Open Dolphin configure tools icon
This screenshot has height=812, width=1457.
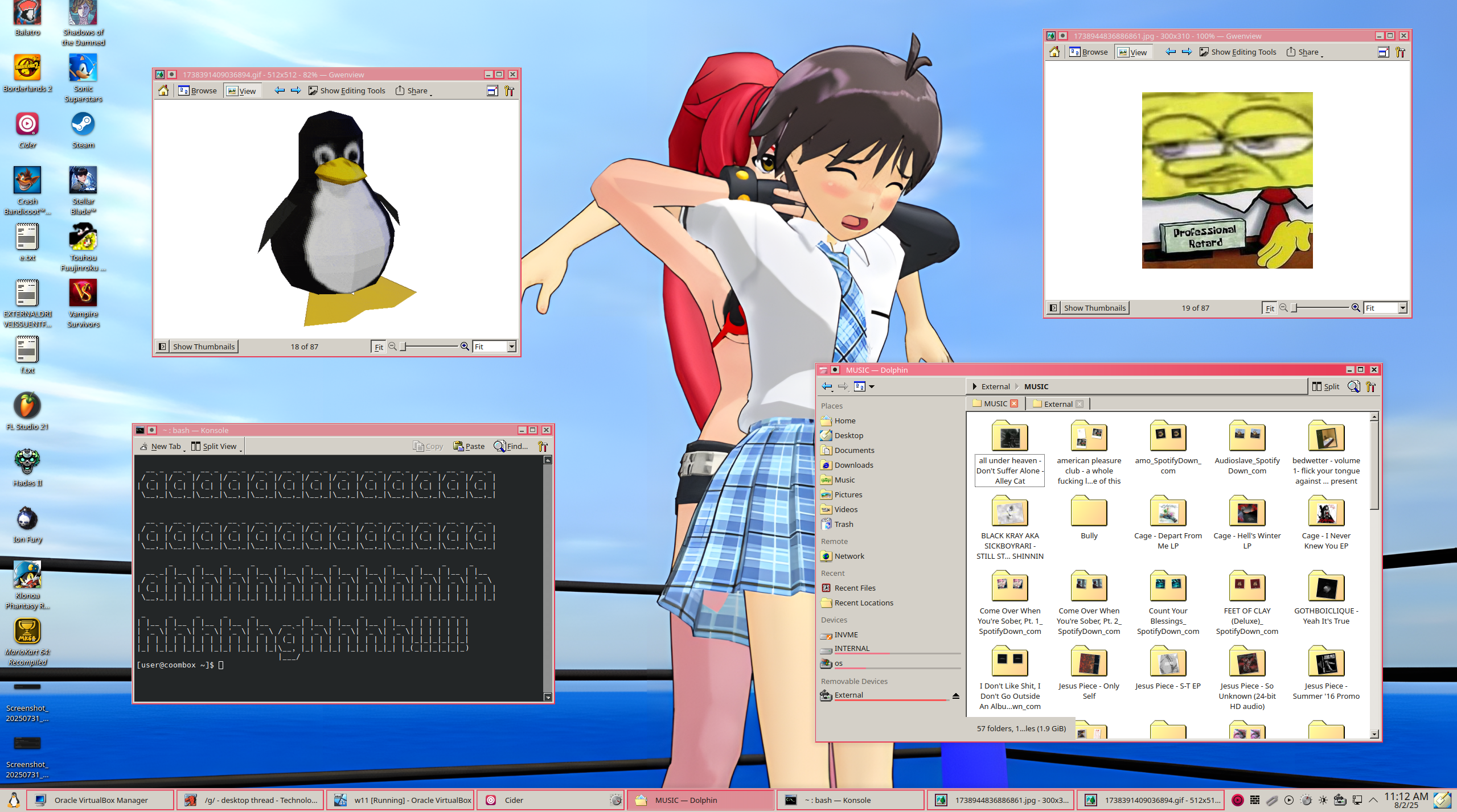pyautogui.click(x=1371, y=386)
